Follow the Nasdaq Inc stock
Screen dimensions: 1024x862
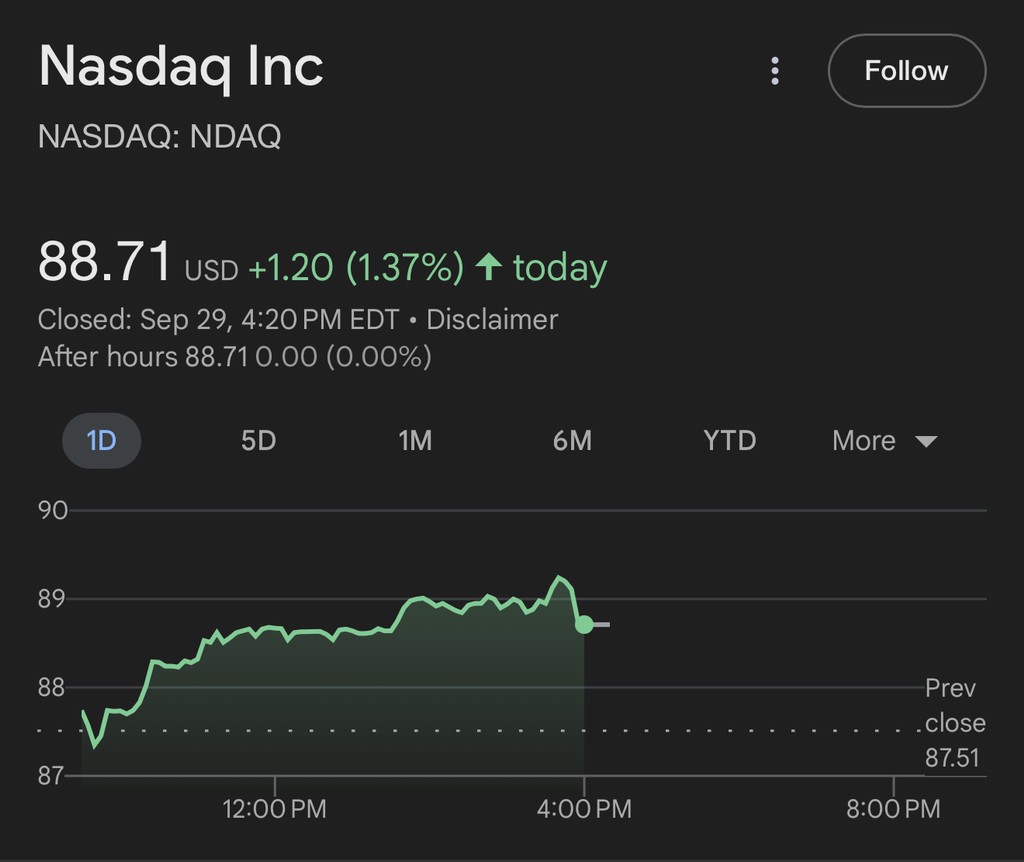pos(906,71)
